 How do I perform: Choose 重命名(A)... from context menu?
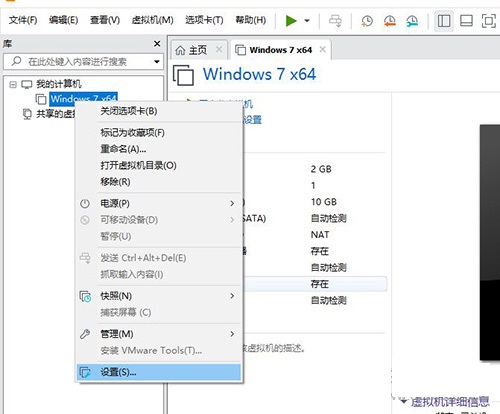(x=123, y=149)
